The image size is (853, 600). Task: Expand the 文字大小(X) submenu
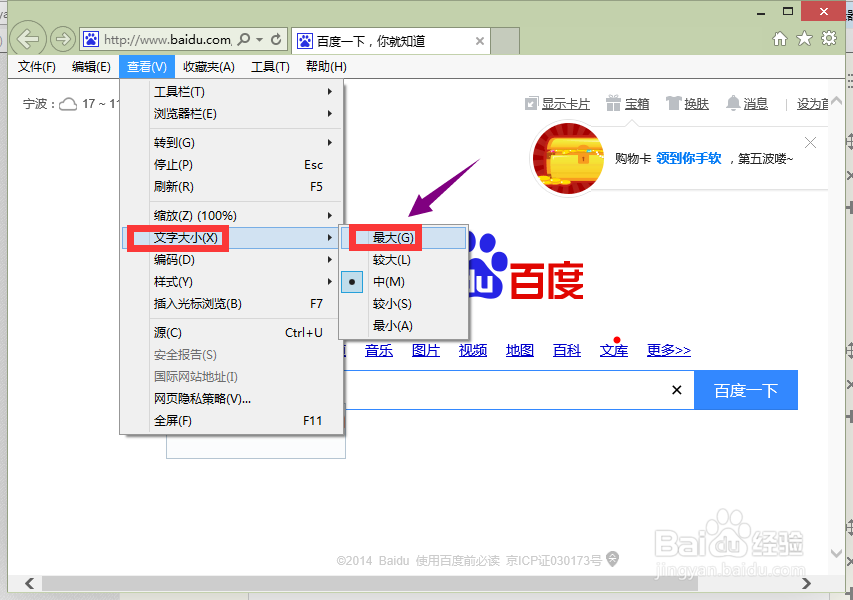[232, 238]
